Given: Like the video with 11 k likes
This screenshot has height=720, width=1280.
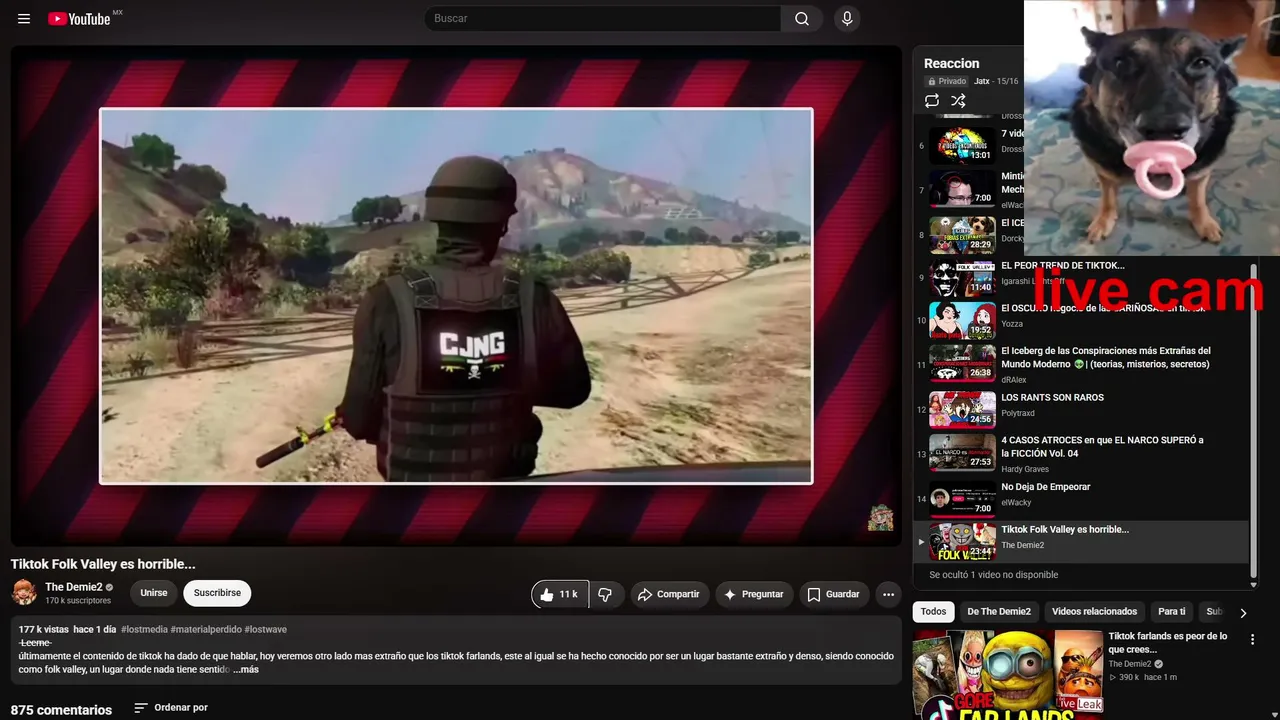Looking at the screenshot, I should [560, 594].
